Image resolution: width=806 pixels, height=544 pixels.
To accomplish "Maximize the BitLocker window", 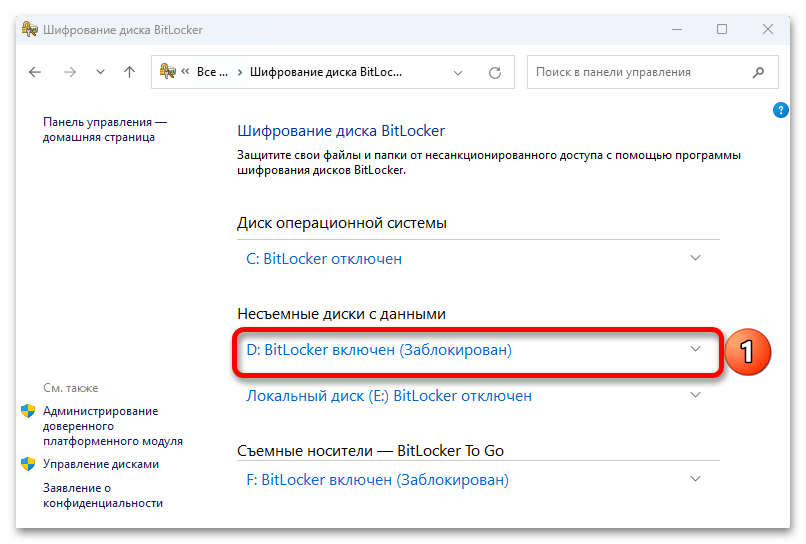I will (x=722, y=29).
